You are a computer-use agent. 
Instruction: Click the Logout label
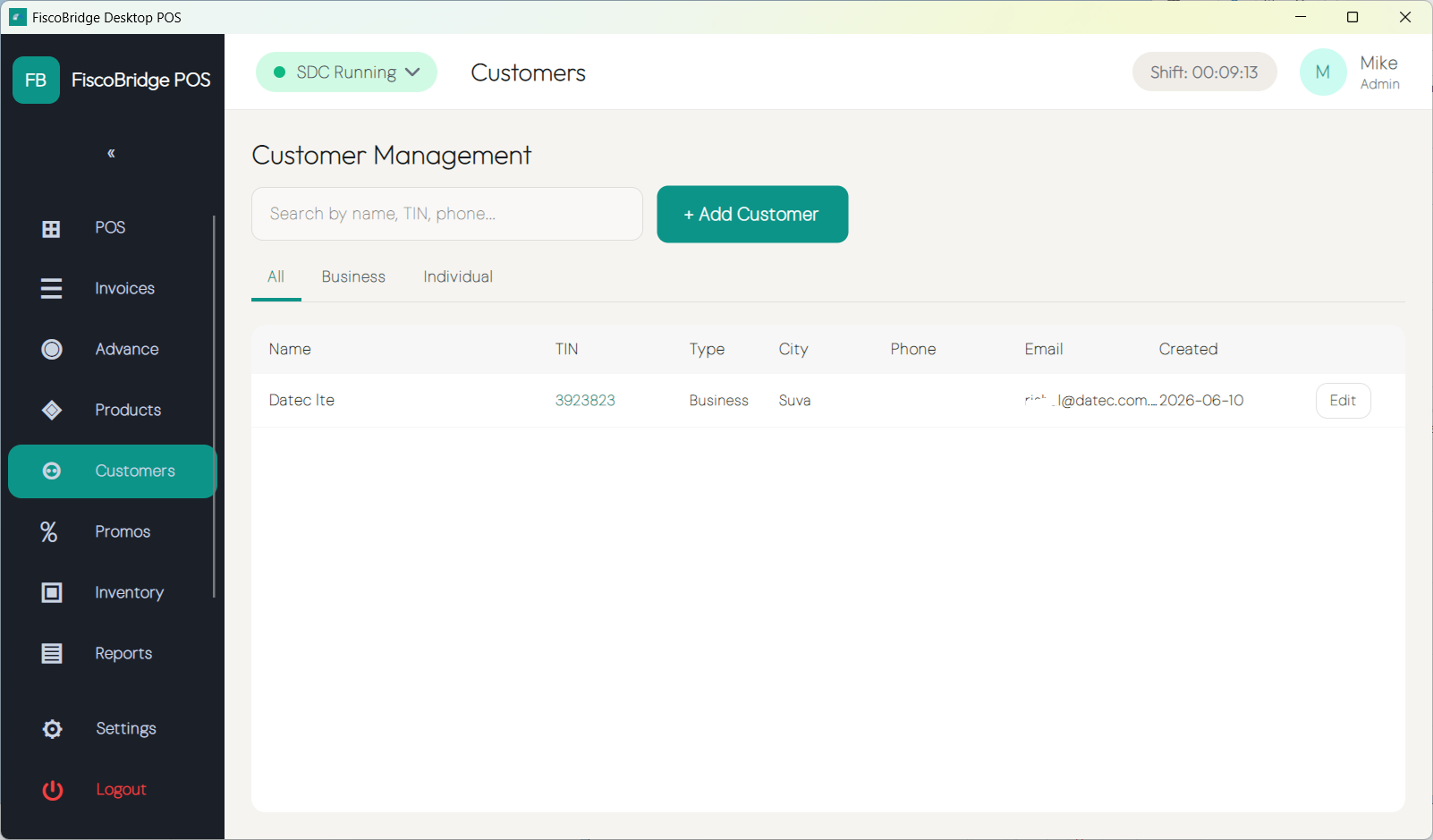tap(121, 789)
